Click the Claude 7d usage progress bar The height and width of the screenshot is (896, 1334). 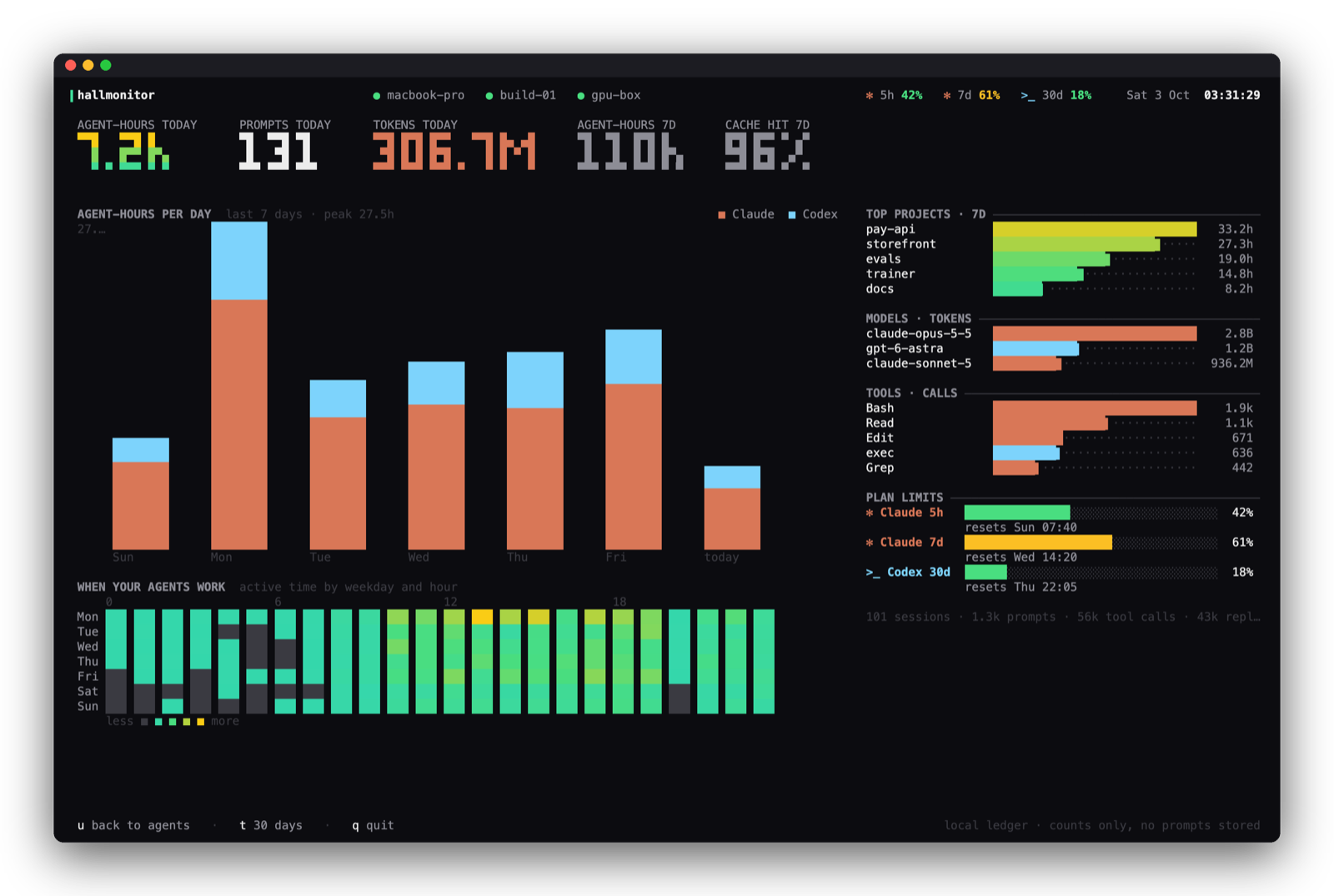(x=1091, y=543)
